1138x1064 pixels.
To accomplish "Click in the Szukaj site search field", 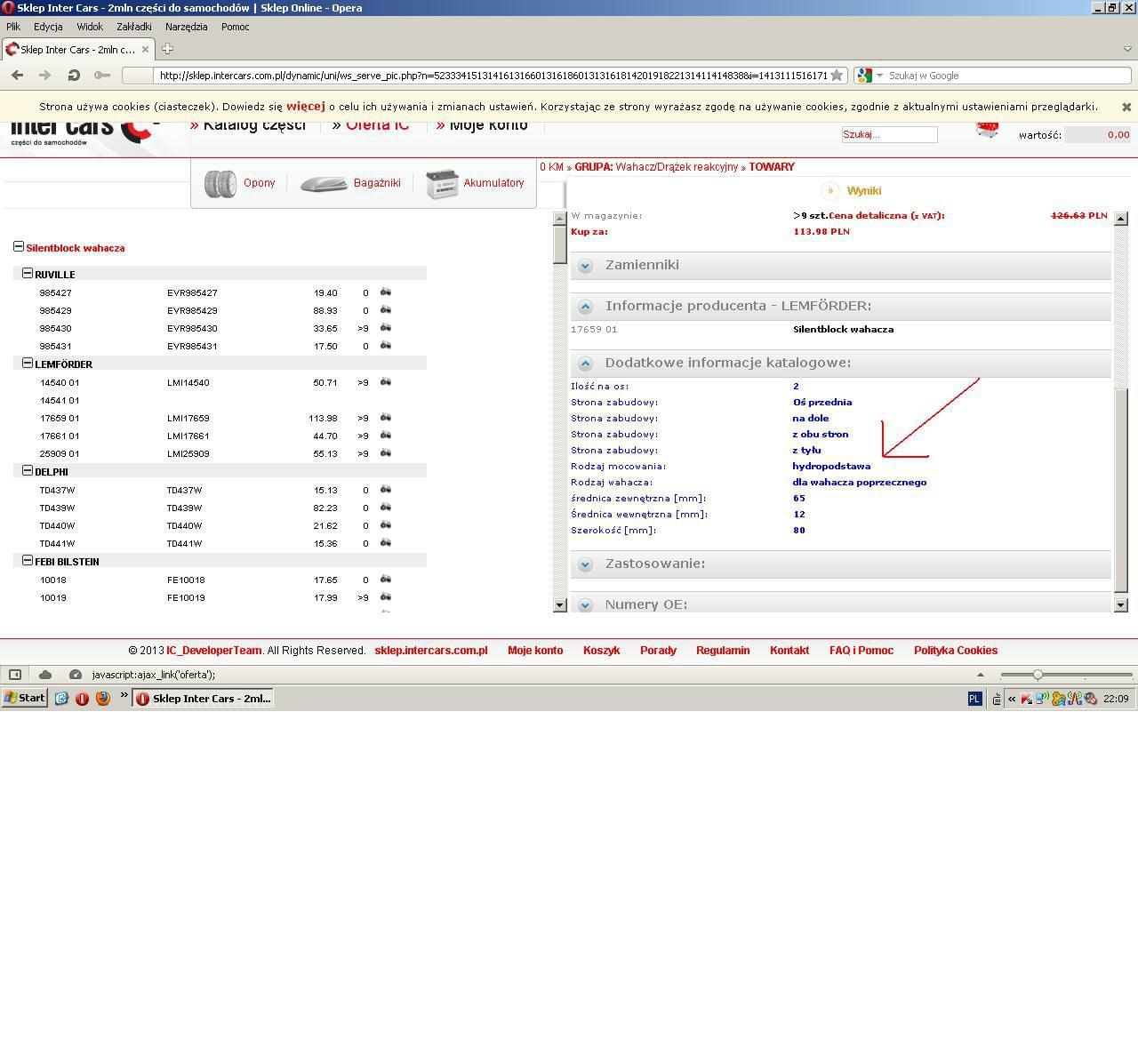I will [889, 134].
